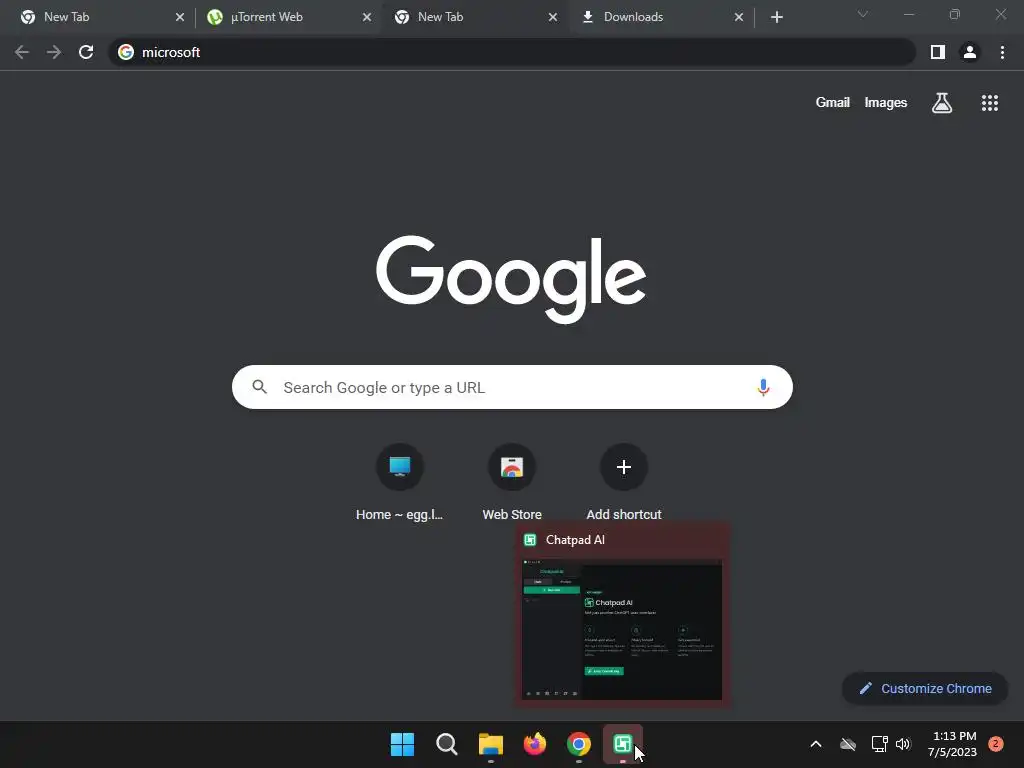This screenshot has width=1024, height=768.
Task: Close the Downloads tab
Action: [x=739, y=17]
